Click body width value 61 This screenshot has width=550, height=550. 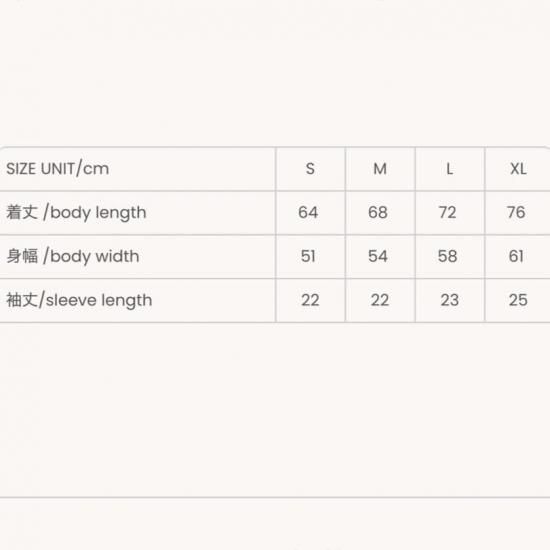click(516, 256)
